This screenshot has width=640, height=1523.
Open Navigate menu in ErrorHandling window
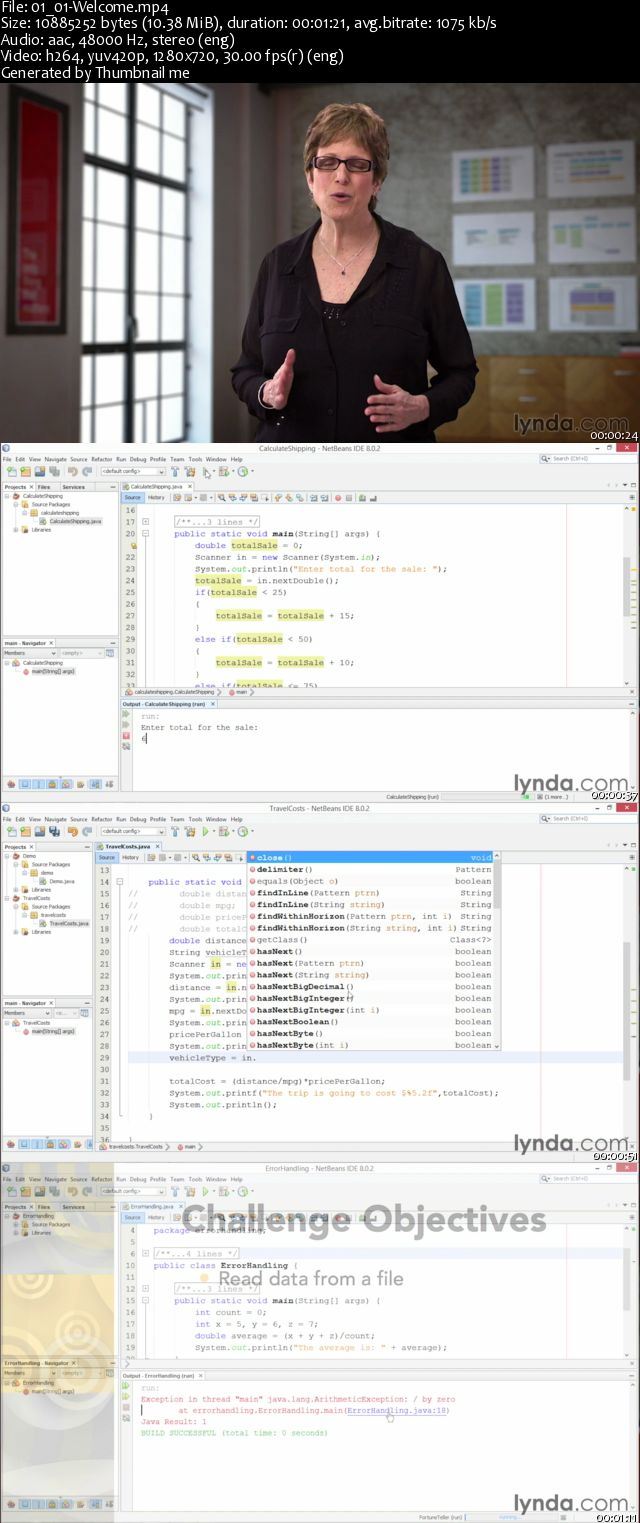click(x=55, y=1180)
